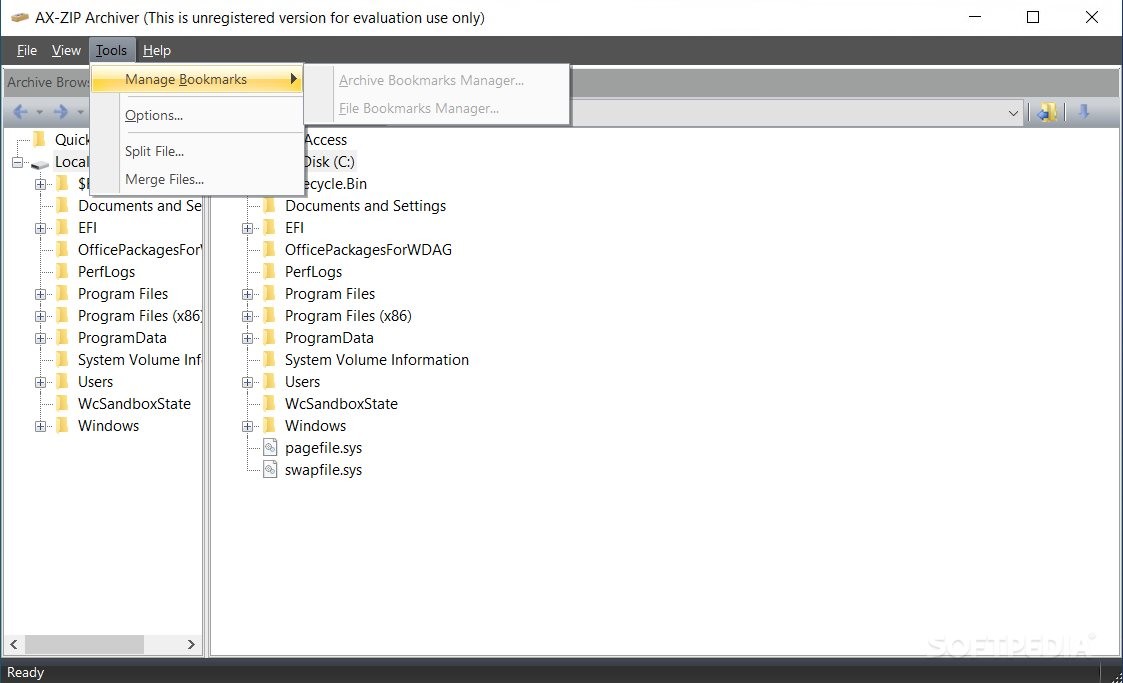Click the Windows folder icon in left tree
The image size is (1123, 683).
click(63, 425)
